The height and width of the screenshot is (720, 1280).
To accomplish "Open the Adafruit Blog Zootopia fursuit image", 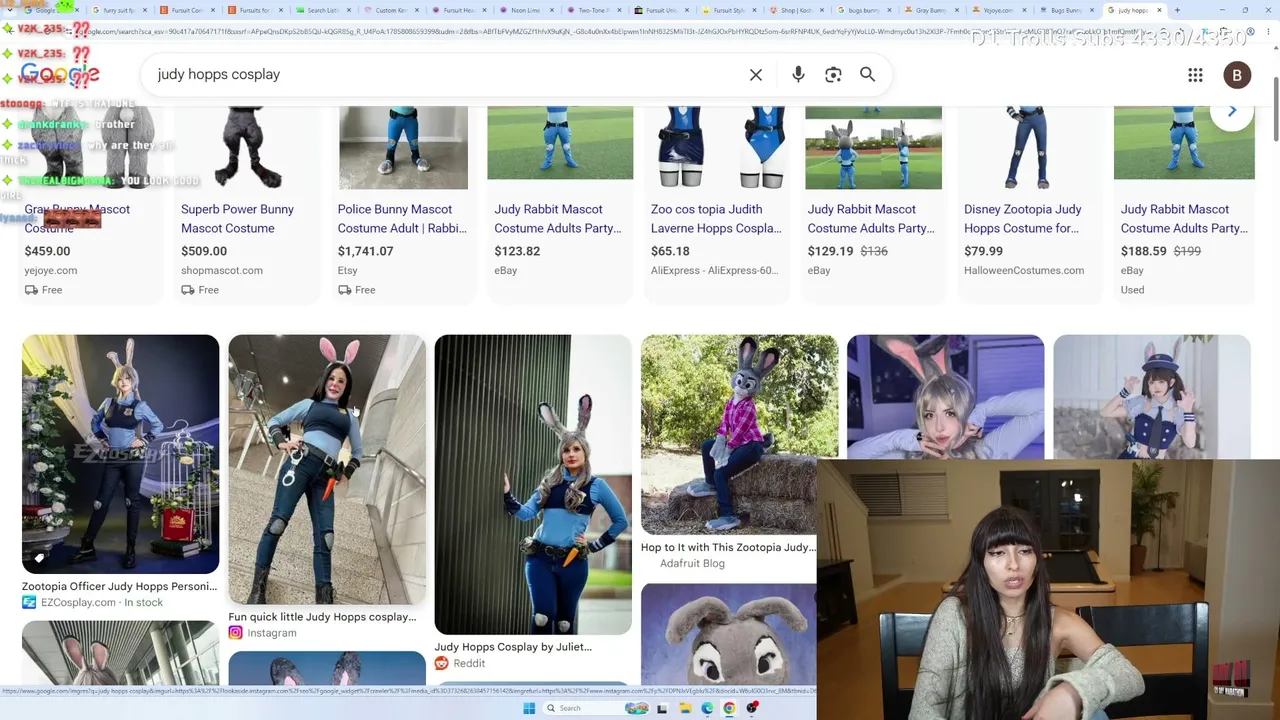I will click(739, 434).
